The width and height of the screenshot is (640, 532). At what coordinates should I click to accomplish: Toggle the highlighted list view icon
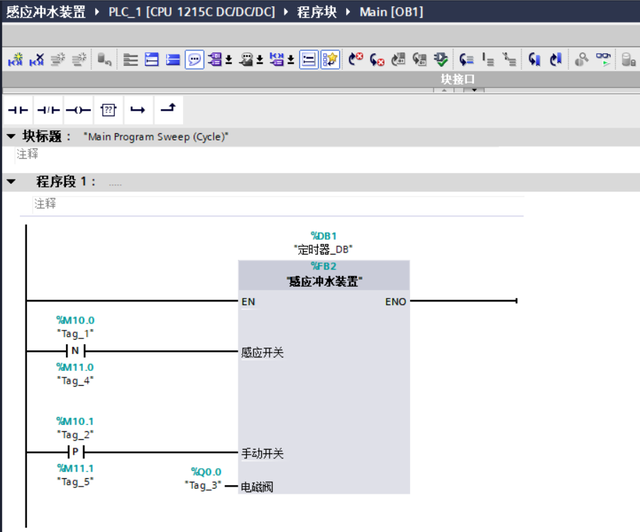coord(309,60)
